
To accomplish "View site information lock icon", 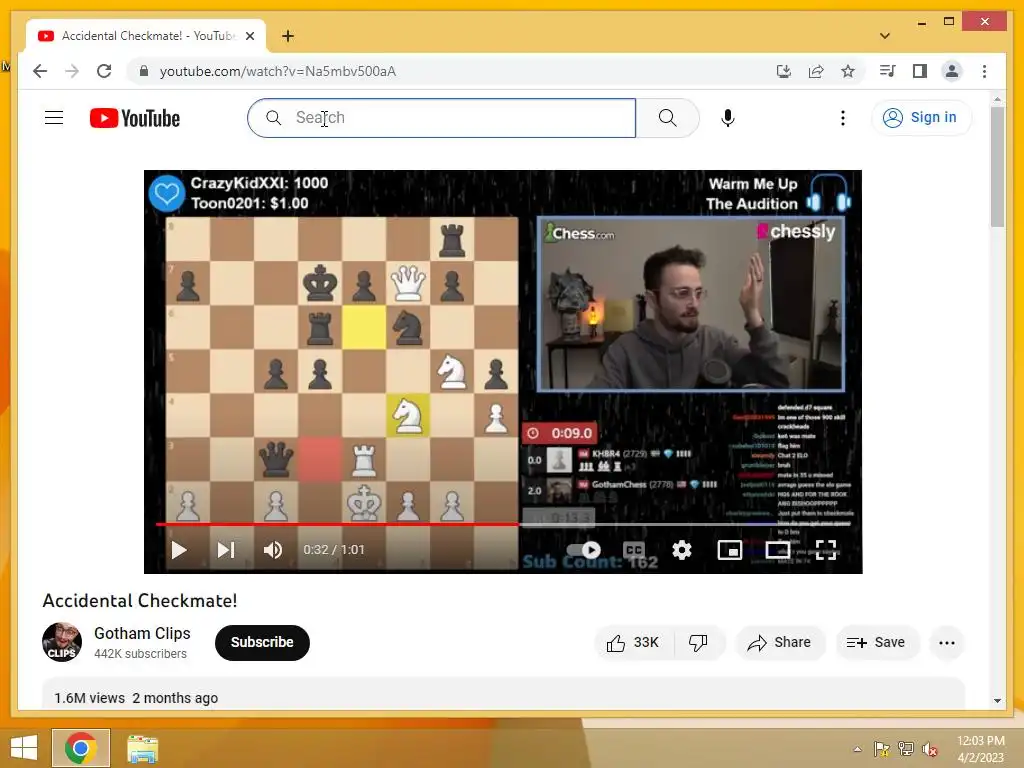I will (x=144, y=71).
